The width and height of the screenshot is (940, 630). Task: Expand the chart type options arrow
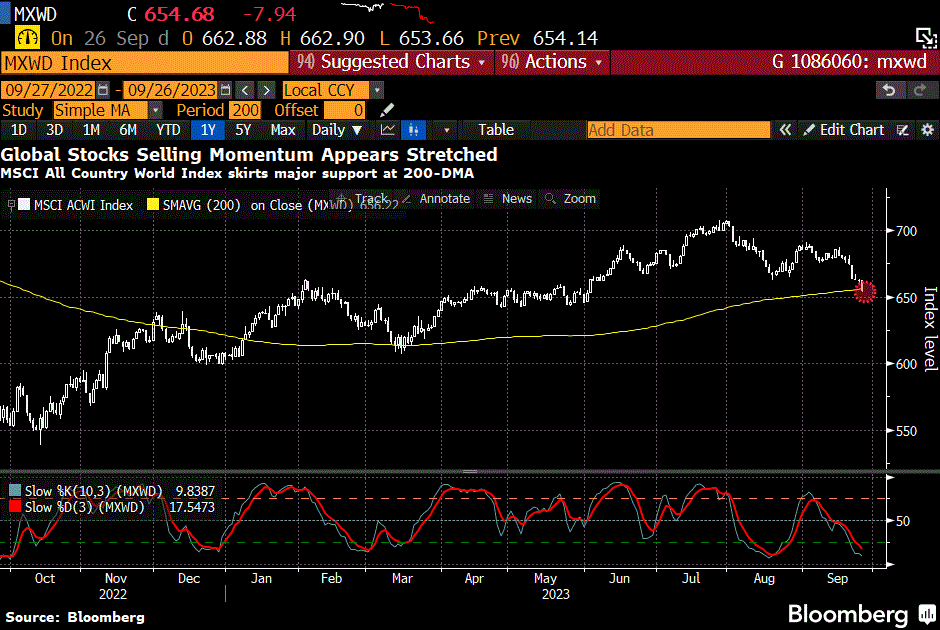point(446,129)
